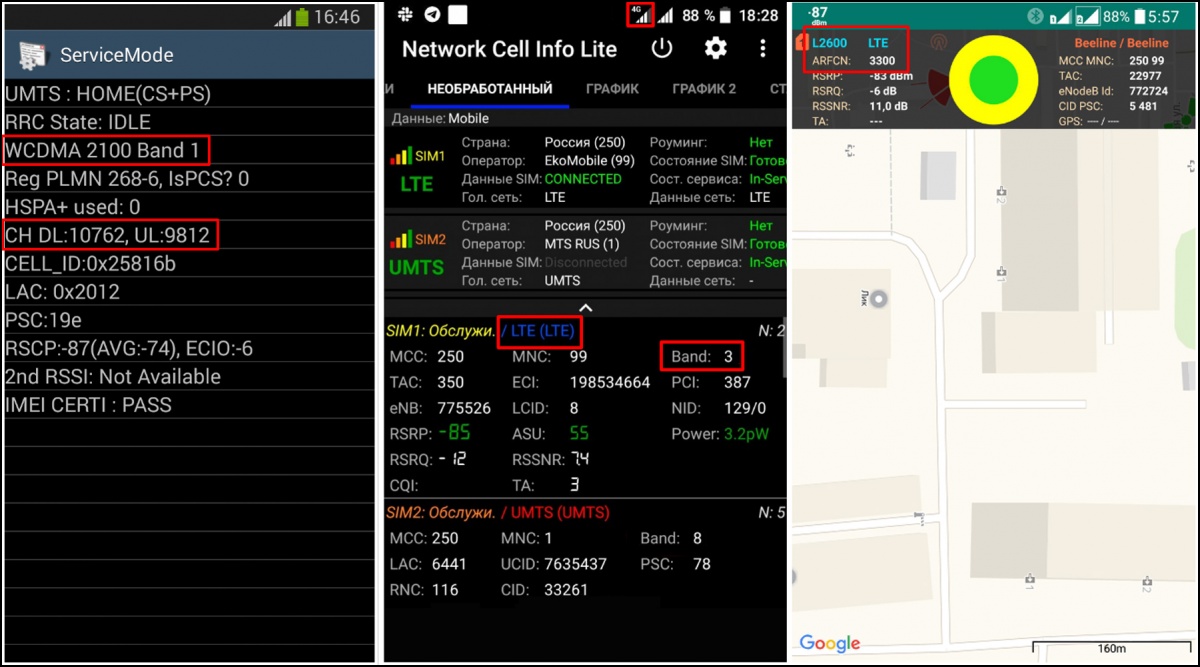Tap the Bluetooth icon in the status bar
This screenshot has height=667, width=1200.
1036,17
